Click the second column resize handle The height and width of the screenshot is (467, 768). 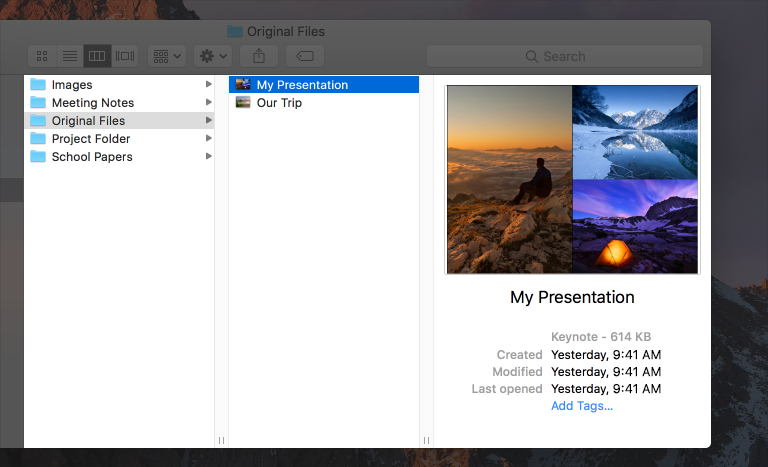tap(427, 441)
